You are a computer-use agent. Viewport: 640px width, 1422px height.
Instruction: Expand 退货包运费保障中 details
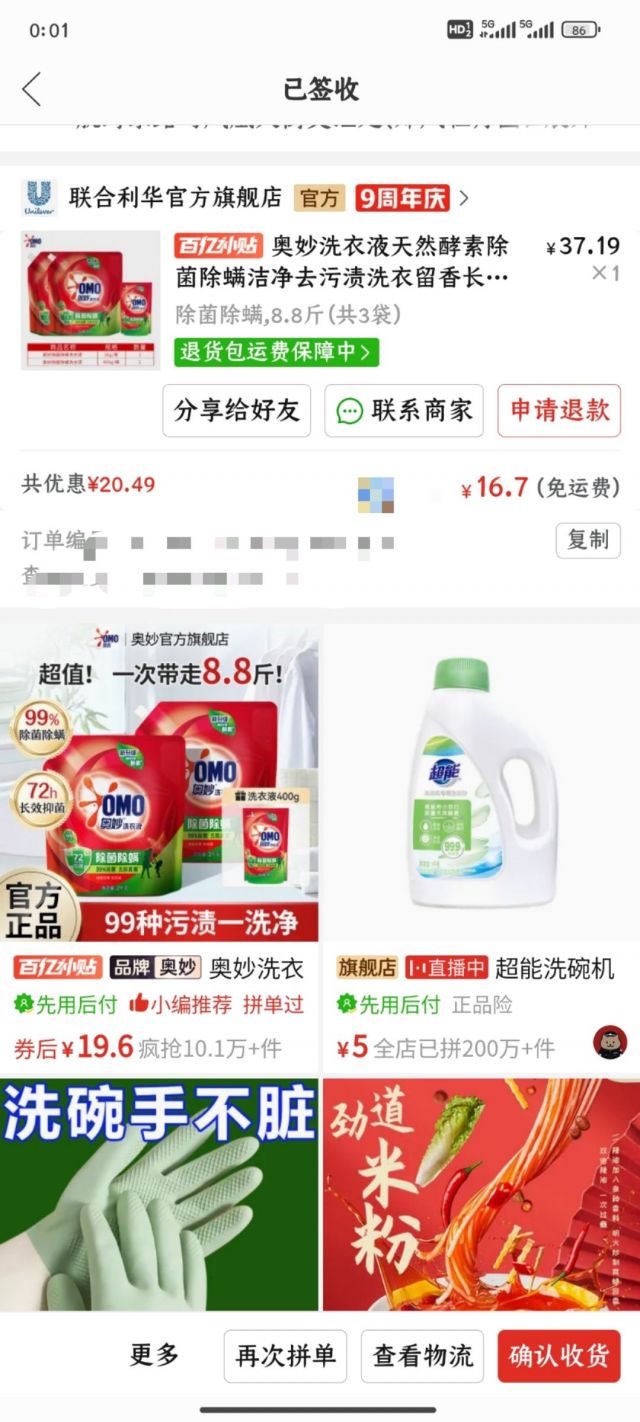click(277, 352)
